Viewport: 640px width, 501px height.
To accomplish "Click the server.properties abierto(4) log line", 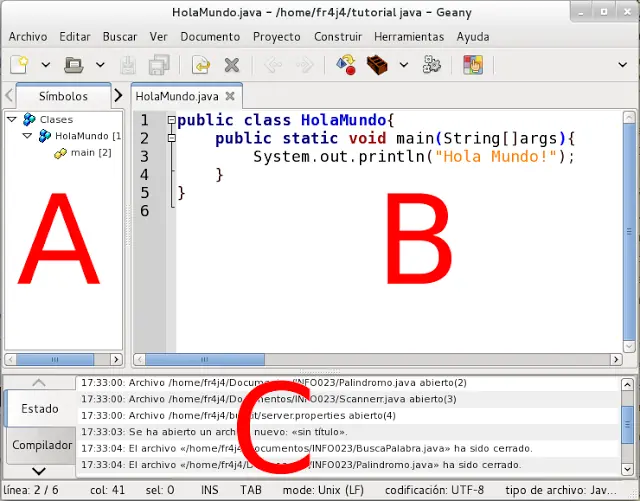I will [x=348, y=416].
